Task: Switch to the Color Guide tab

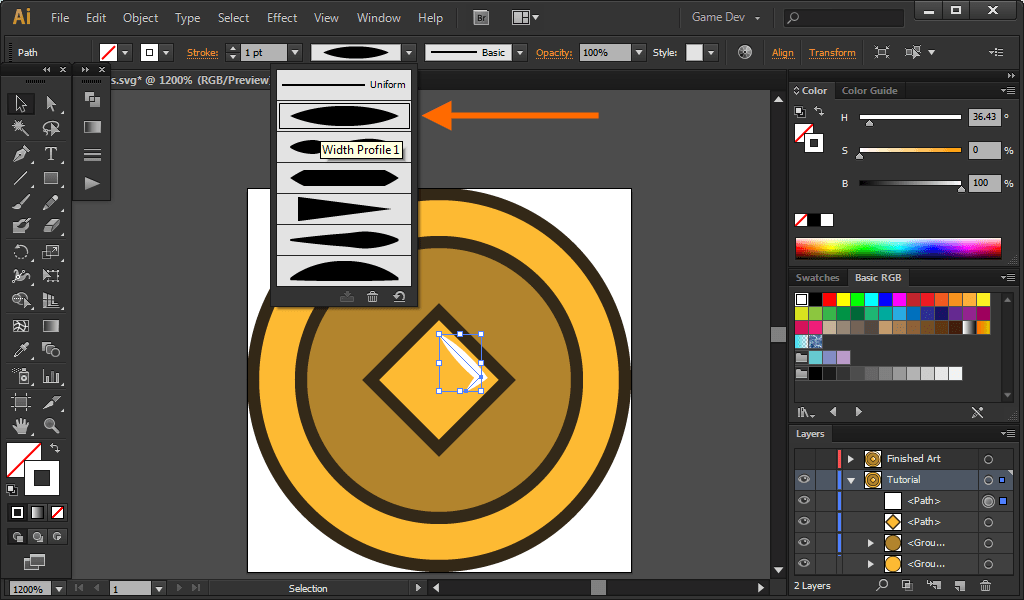Action: click(x=869, y=90)
